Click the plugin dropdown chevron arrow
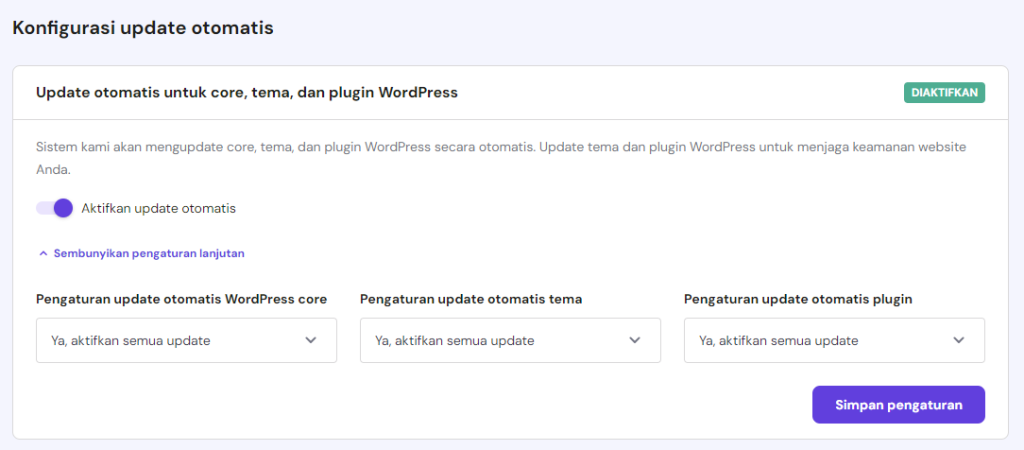 959,340
